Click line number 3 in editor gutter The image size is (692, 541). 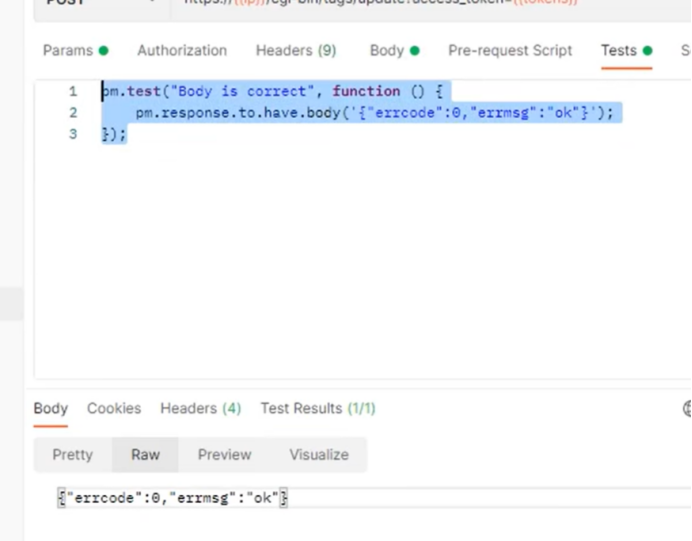[x=73, y=134]
